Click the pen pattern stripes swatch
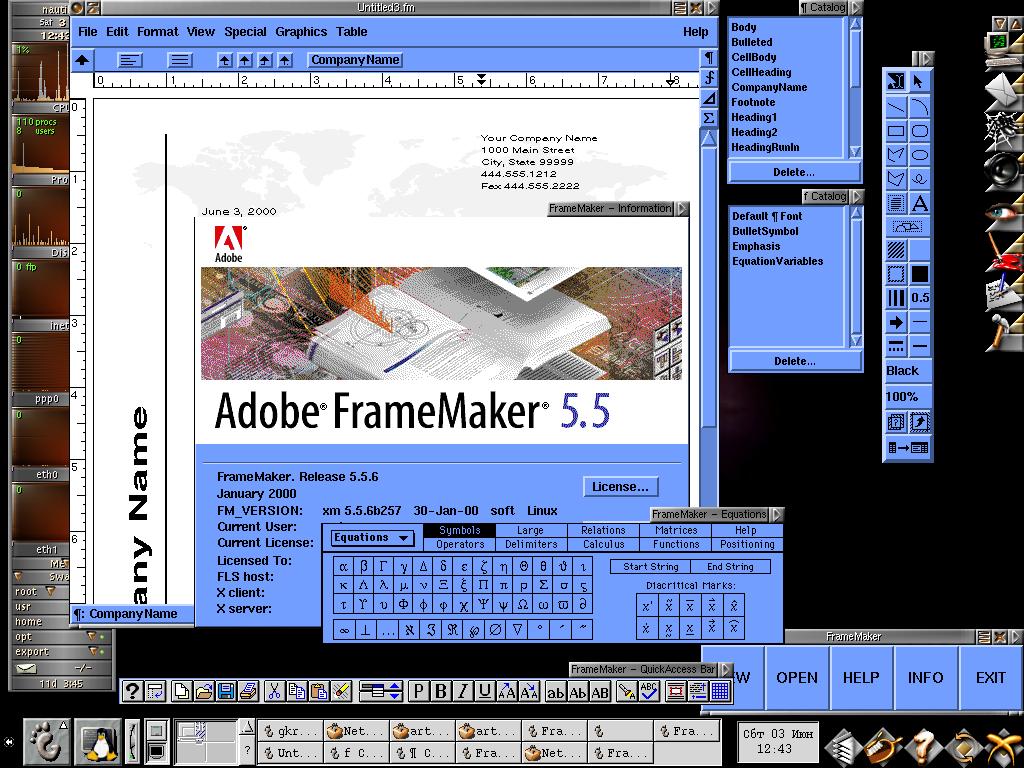 tap(896, 298)
